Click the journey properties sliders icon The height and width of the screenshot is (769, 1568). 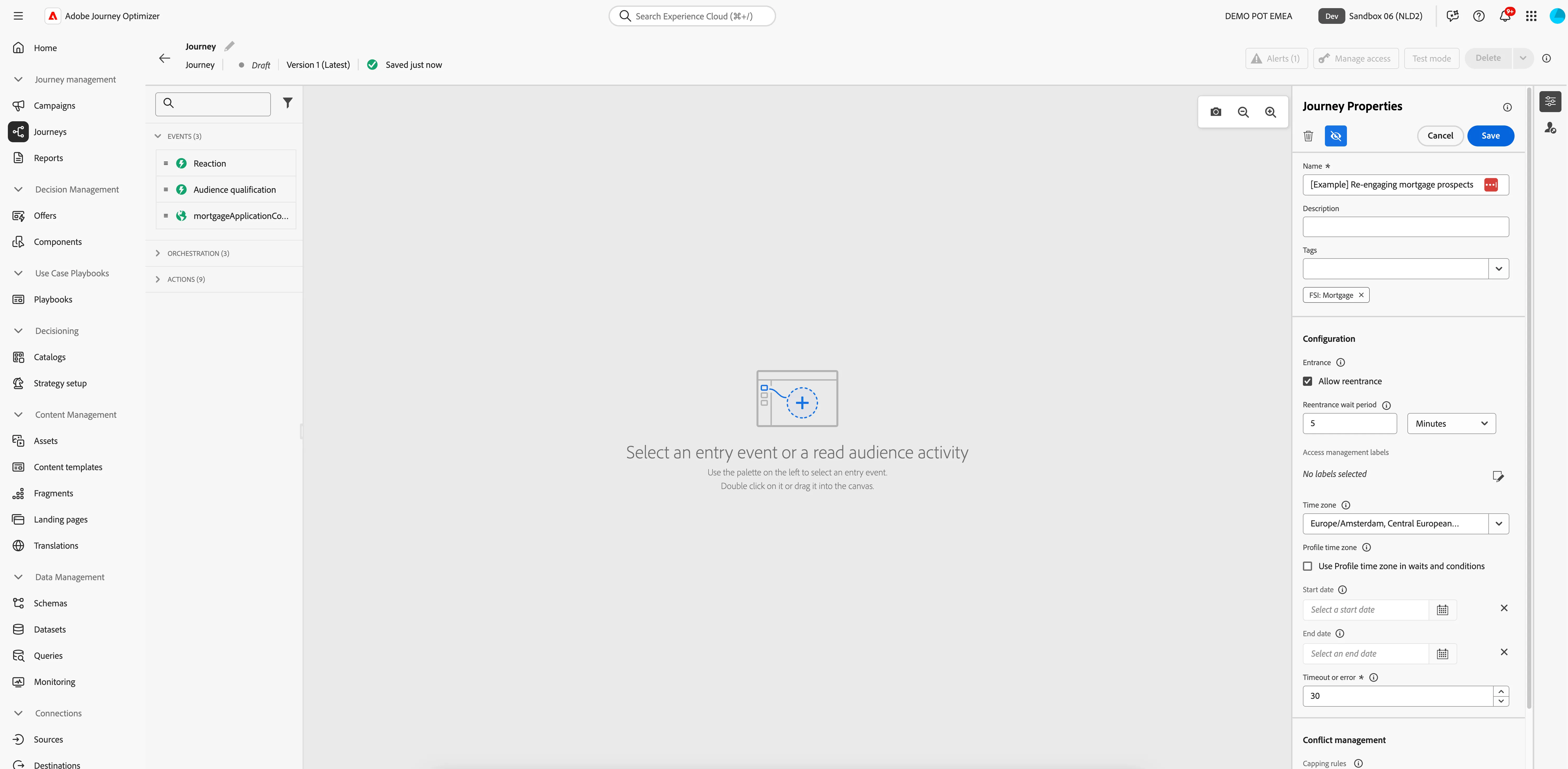(x=1550, y=101)
